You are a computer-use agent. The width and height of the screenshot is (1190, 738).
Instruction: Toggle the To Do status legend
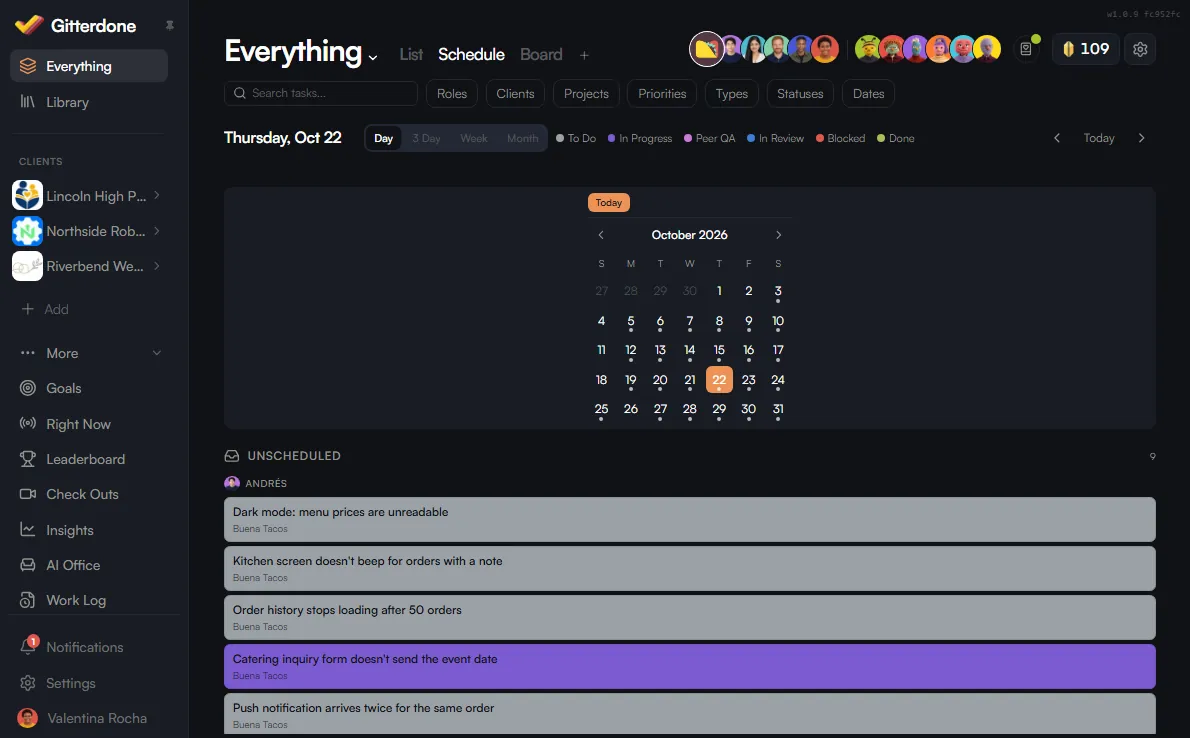tap(576, 138)
